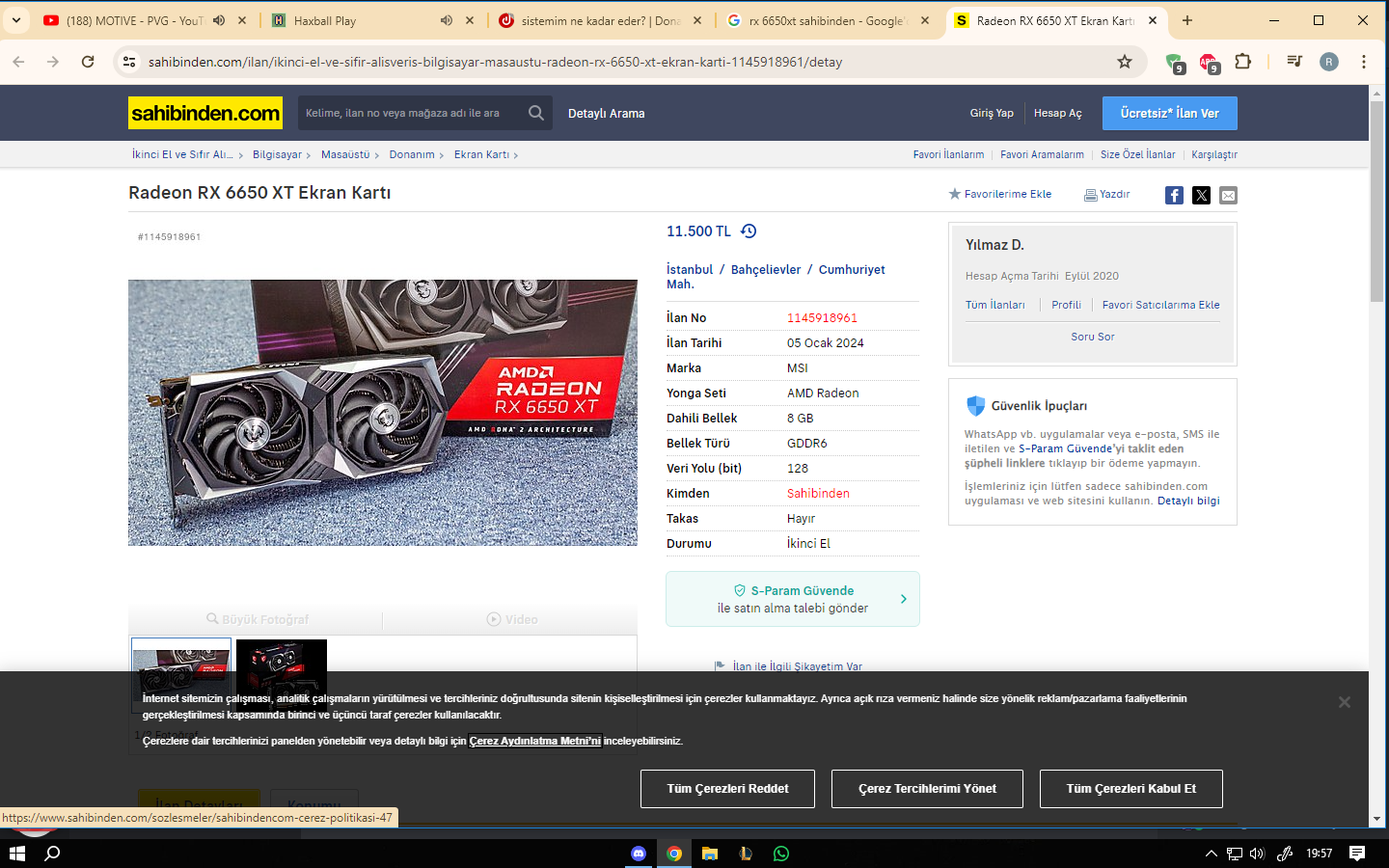This screenshot has height=868, width=1389.
Task: Open the Windows Start menu
Action: pyautogui.click(x=16, y=854)
